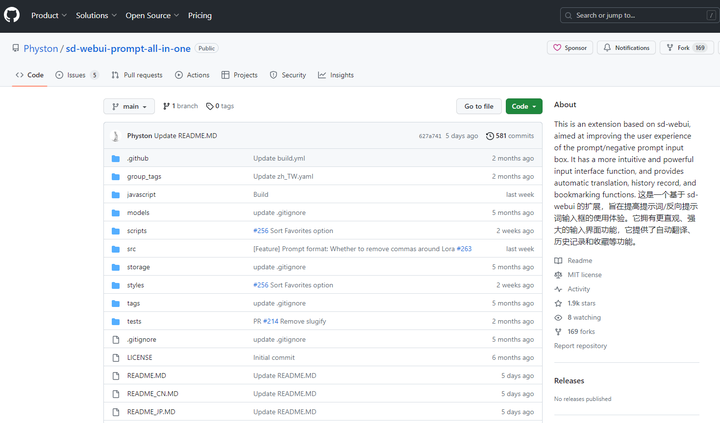
Task: Click the 8 watching link
Action: point(577,317)
